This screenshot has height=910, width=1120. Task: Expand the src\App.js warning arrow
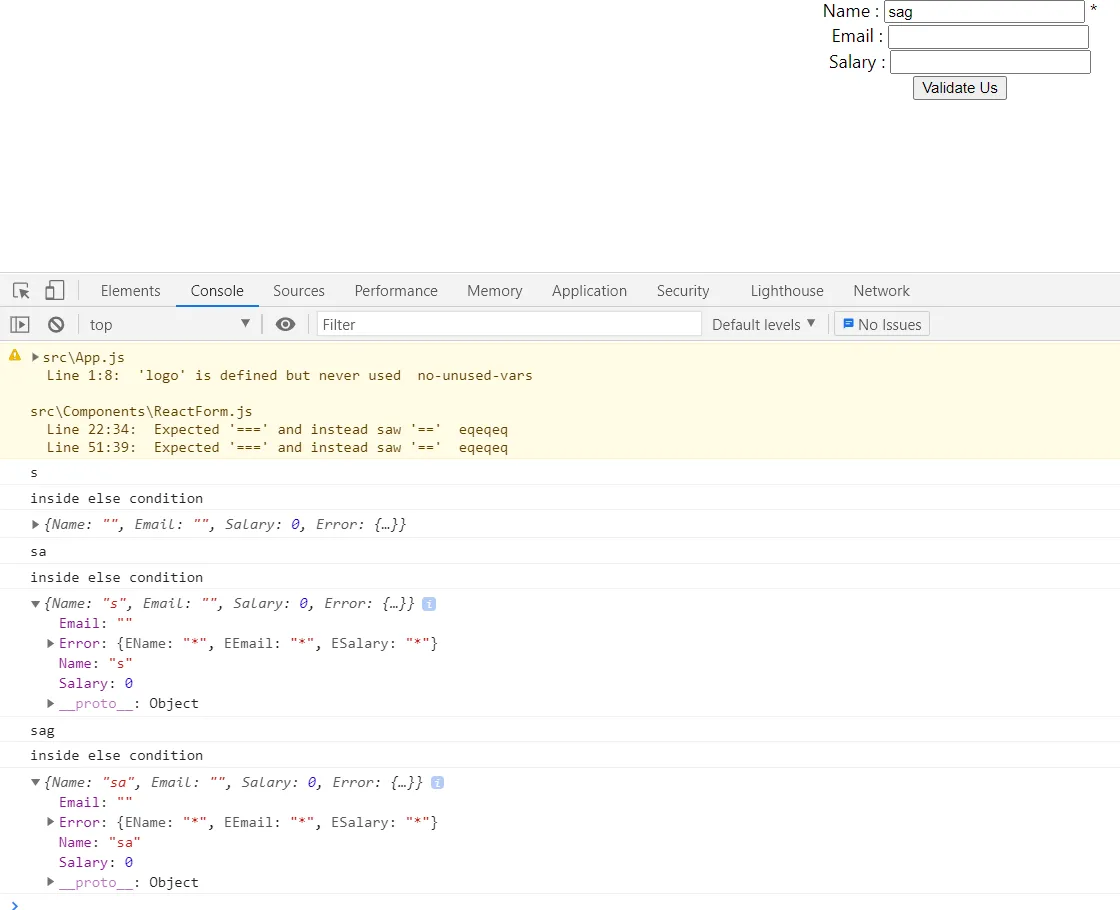[x=35, y=356]
